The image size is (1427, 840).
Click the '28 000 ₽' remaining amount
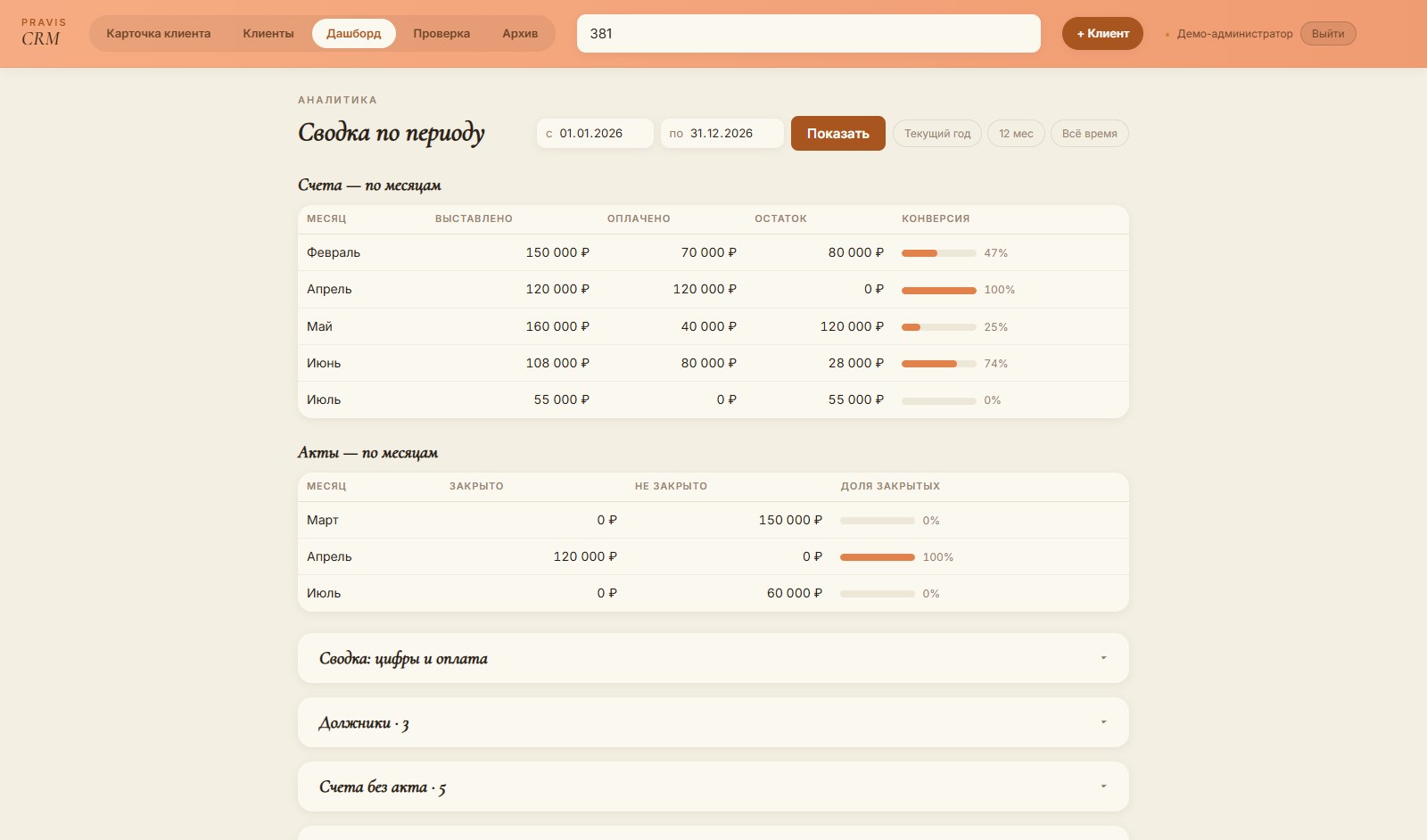click(856, 363)
